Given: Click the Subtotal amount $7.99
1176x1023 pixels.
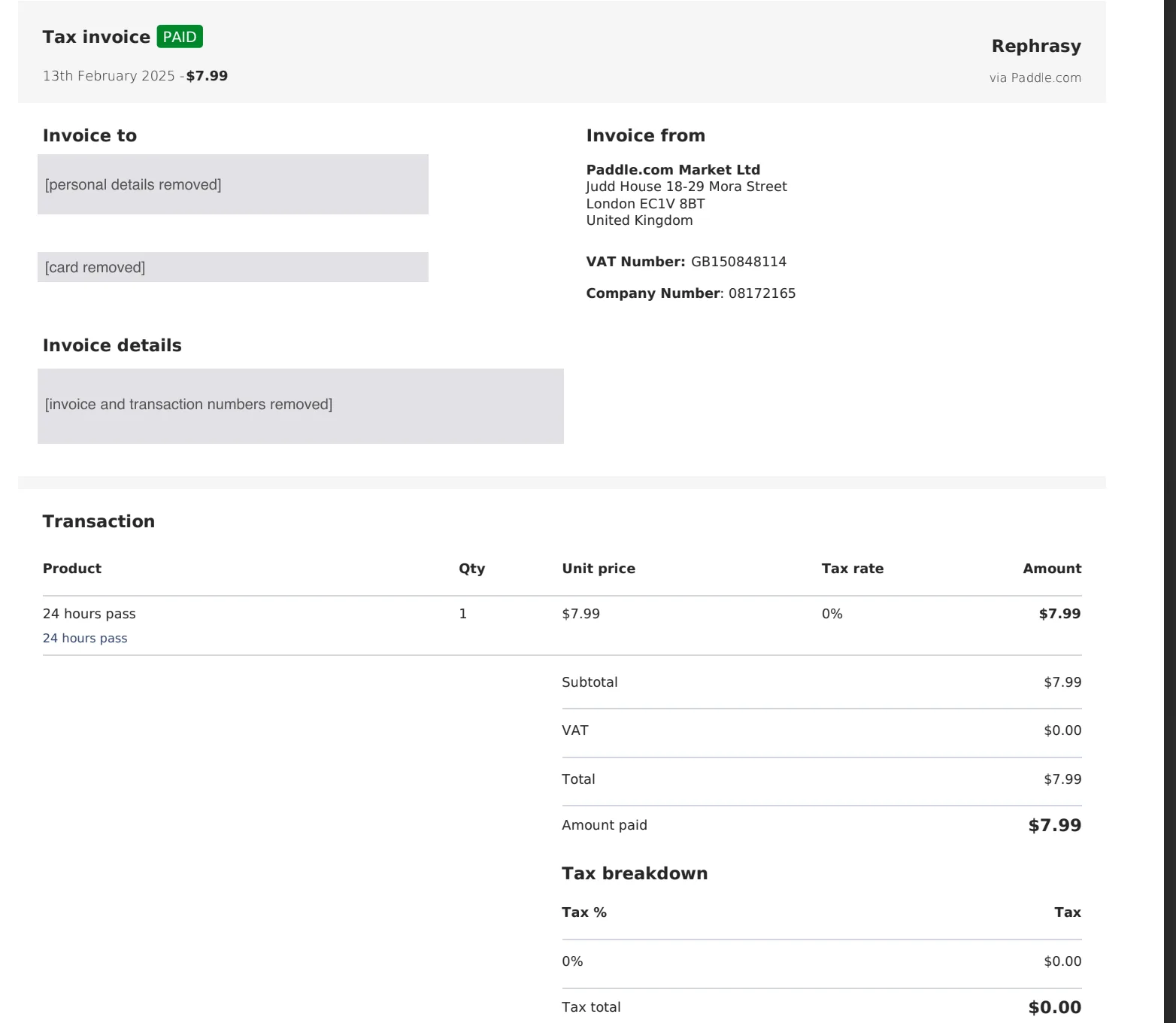Looking at the screenshot, I should [1062, 682].
